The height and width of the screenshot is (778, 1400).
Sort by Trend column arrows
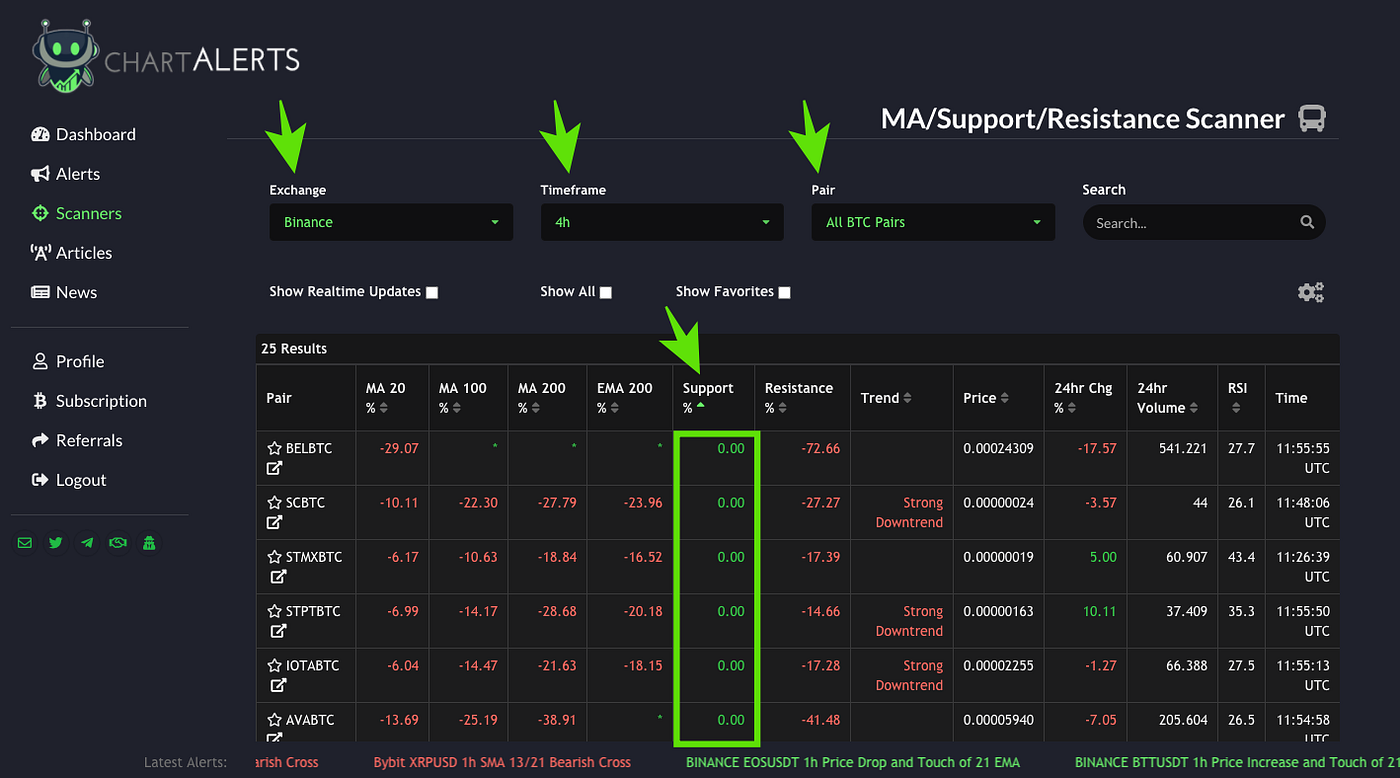tap(907, 398)
